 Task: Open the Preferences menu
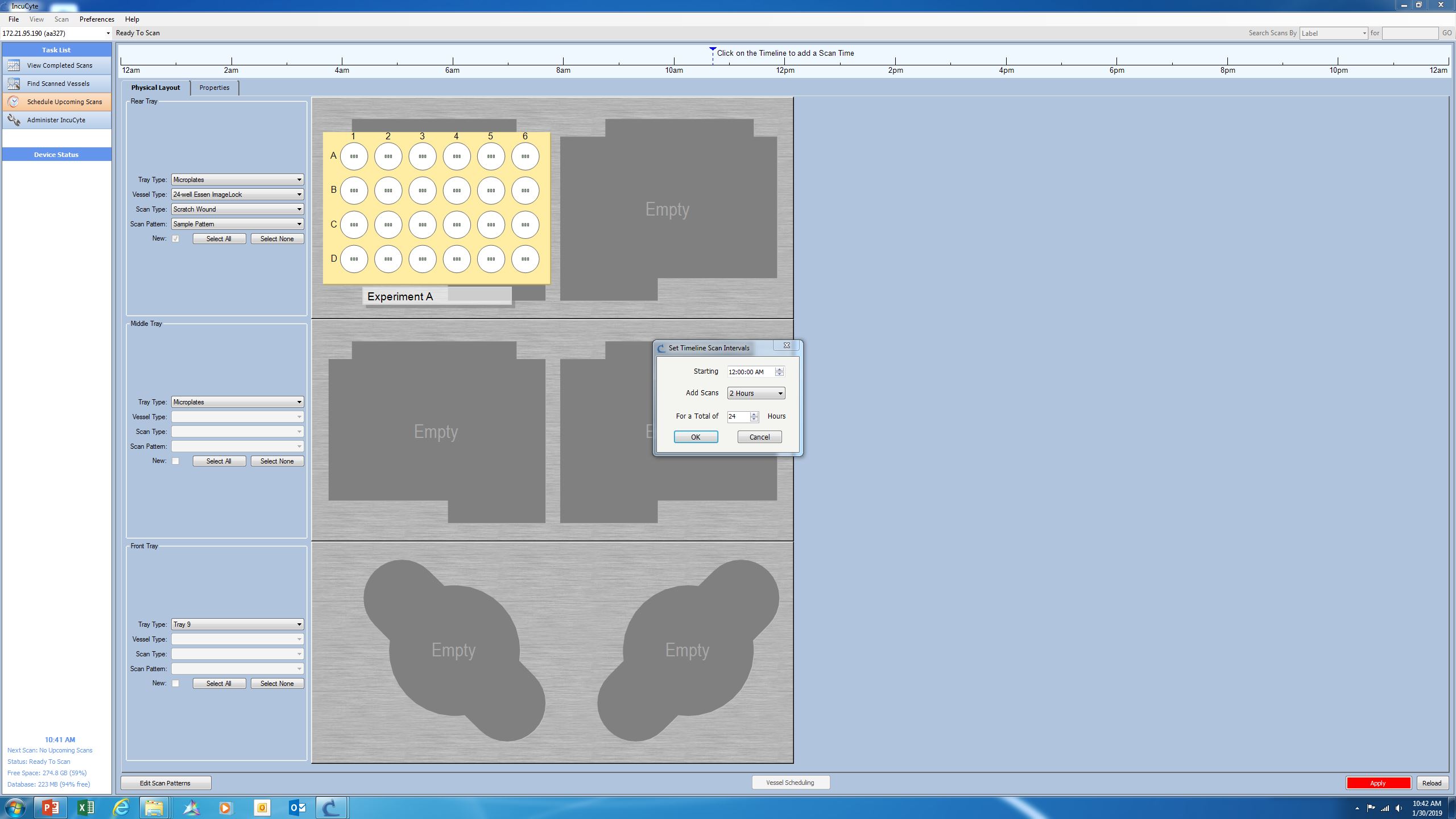pos(97,19)
